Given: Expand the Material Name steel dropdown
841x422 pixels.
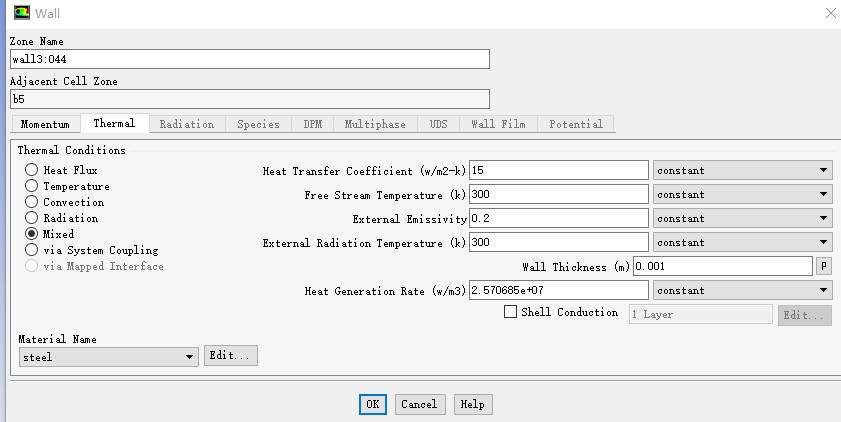Looking at the screenshot, I should [108, 357].
